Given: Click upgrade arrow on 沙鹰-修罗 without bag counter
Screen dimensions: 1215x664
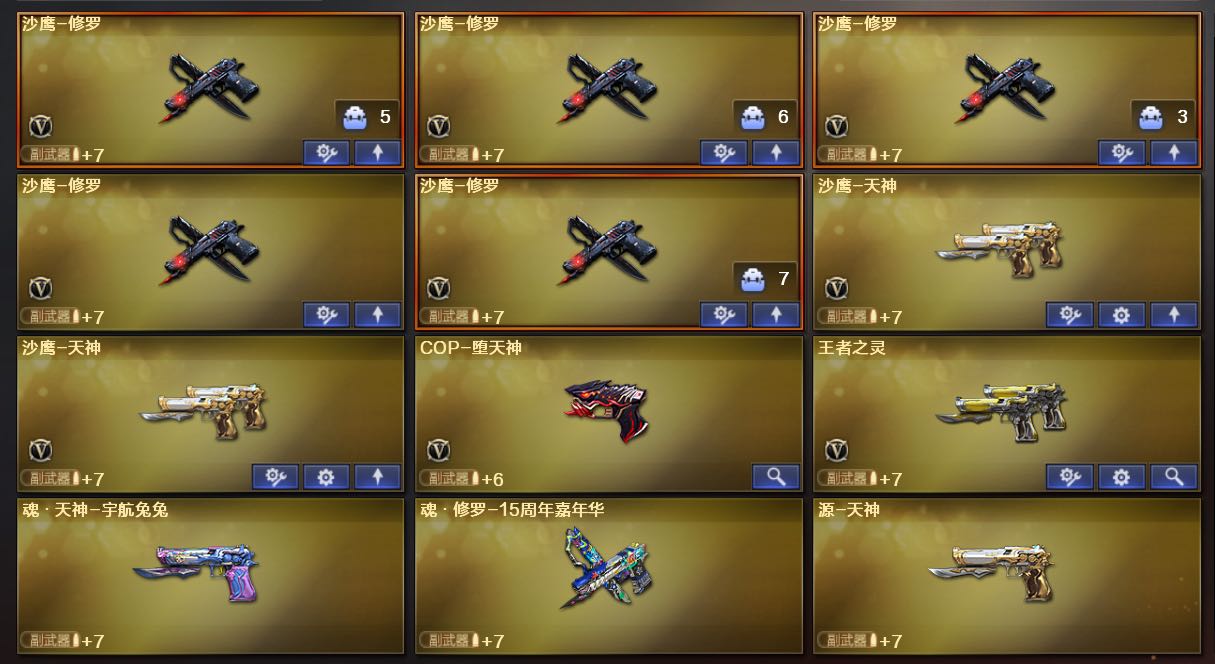Looking at the screenshot, I should pyautogui.click(x=377, y=315).
